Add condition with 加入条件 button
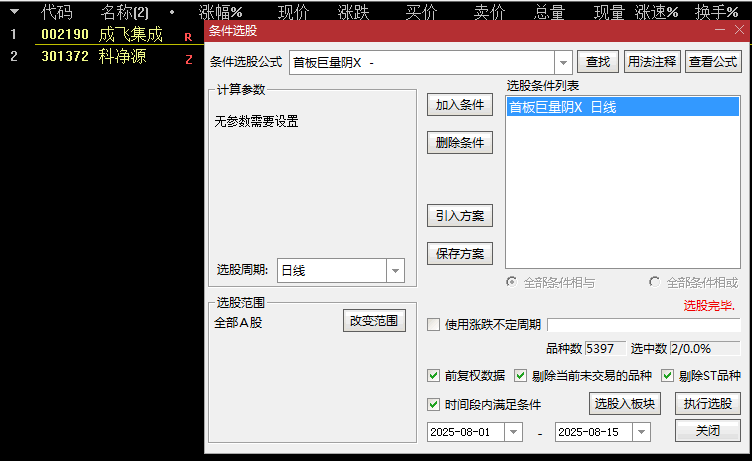 click(459, 105)
